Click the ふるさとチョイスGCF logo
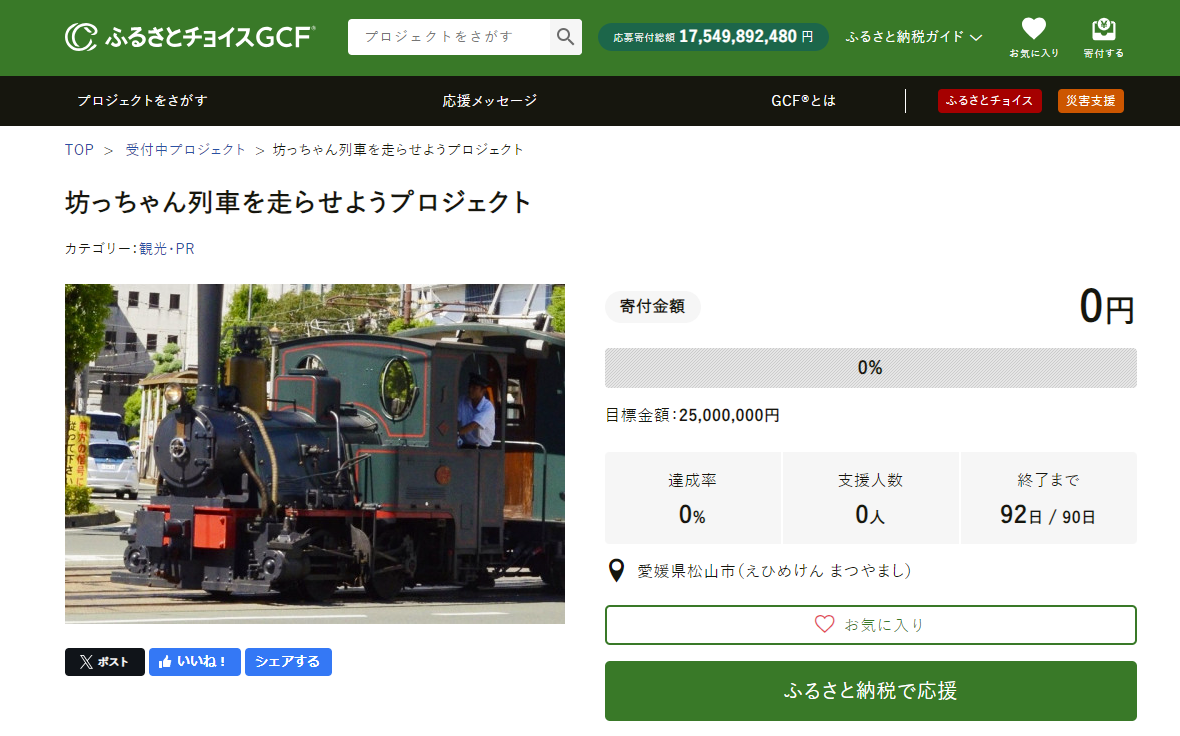This screenshot has width=1180, height=736. pos(190,37)
